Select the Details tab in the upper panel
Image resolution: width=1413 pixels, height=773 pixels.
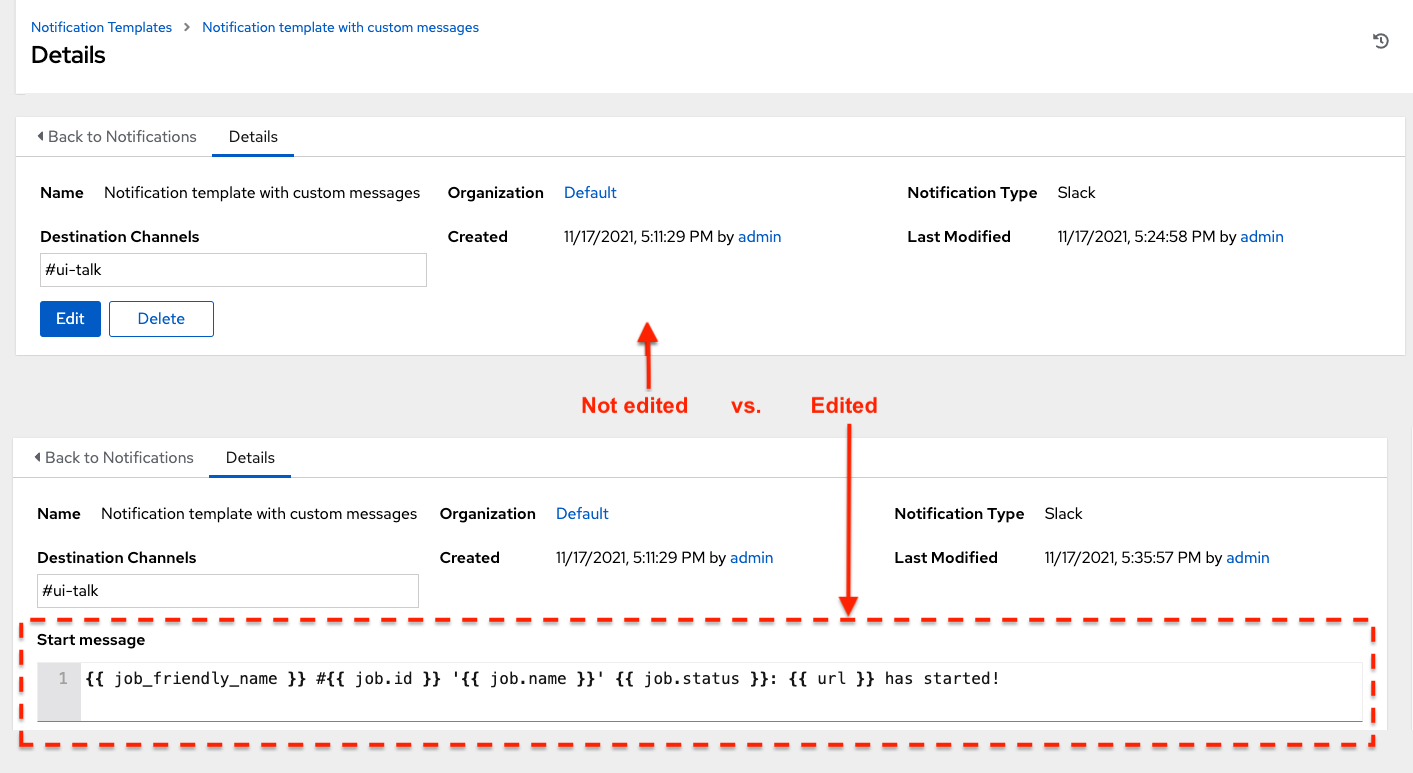tap(253, 137)
